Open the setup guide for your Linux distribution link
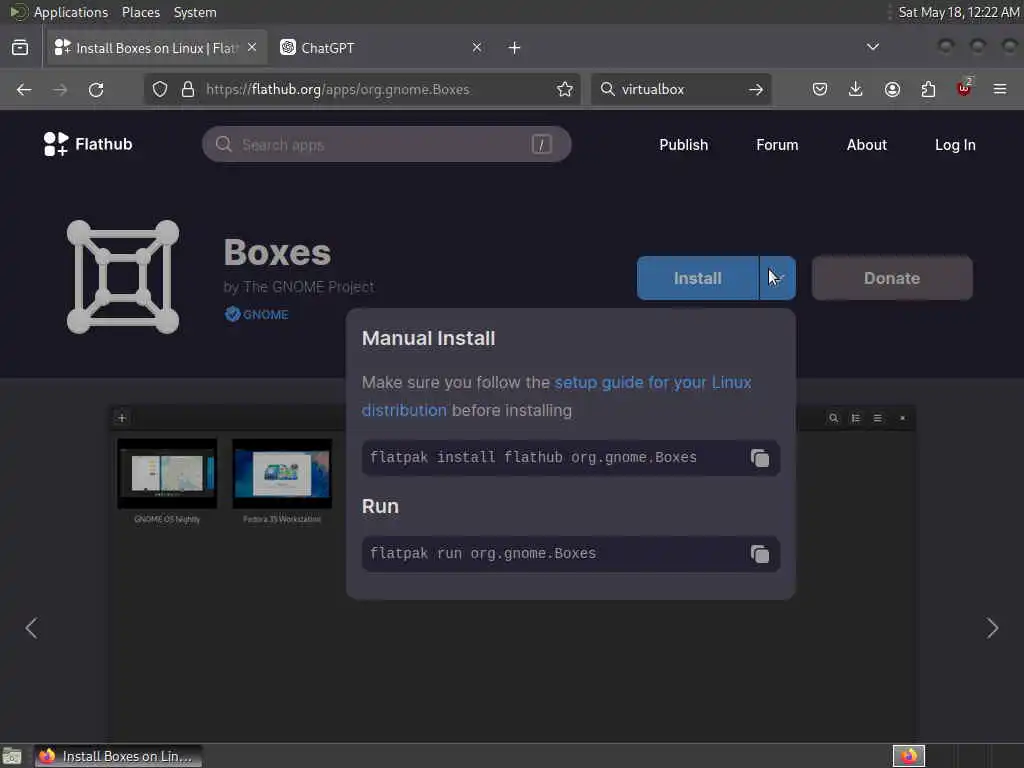The height and width of the screenshot is (768, 1024). pyautogui.click(x=556, y=396)
